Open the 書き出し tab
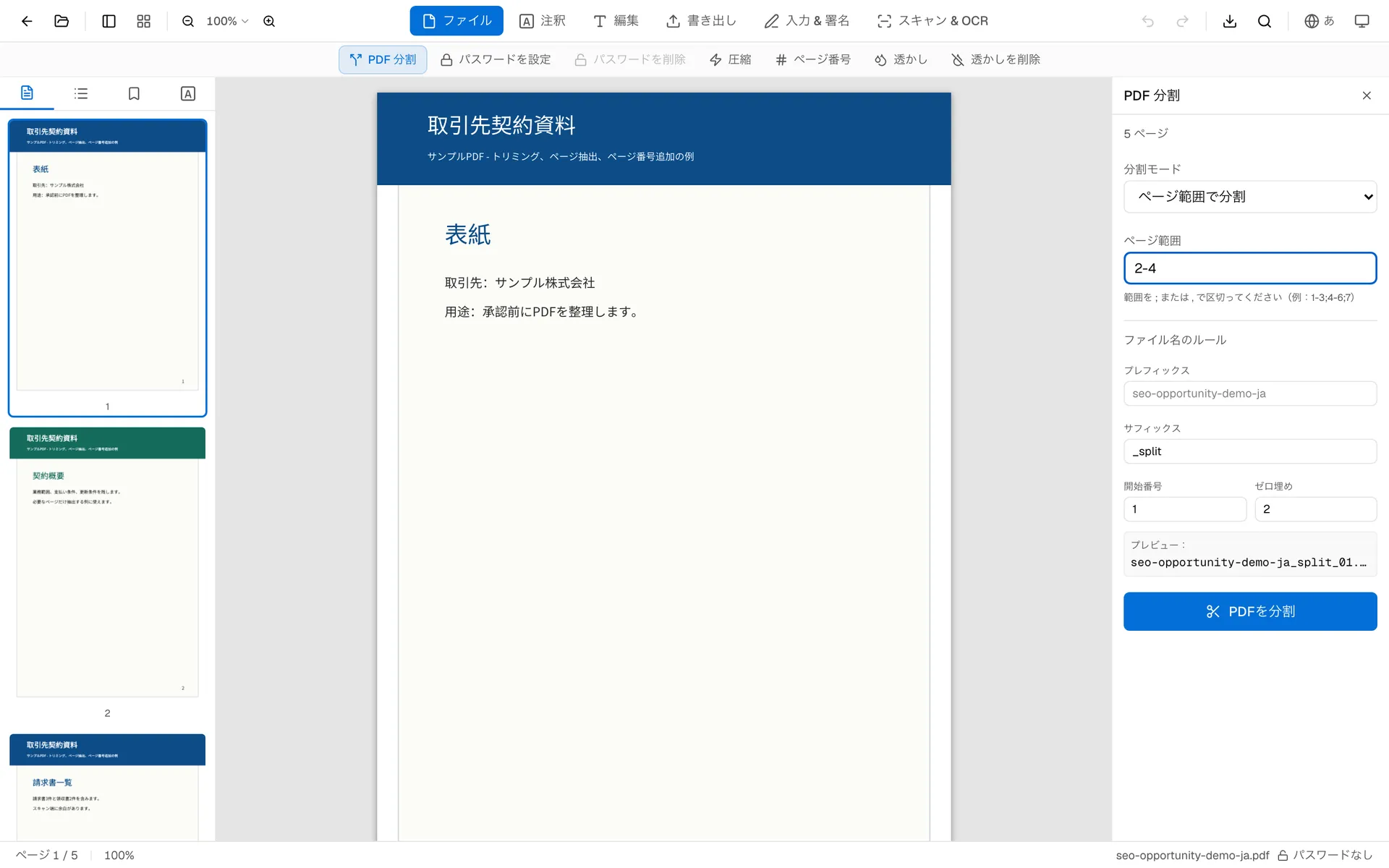This screenshot has width=1389, height=868. tap(701, 21)
